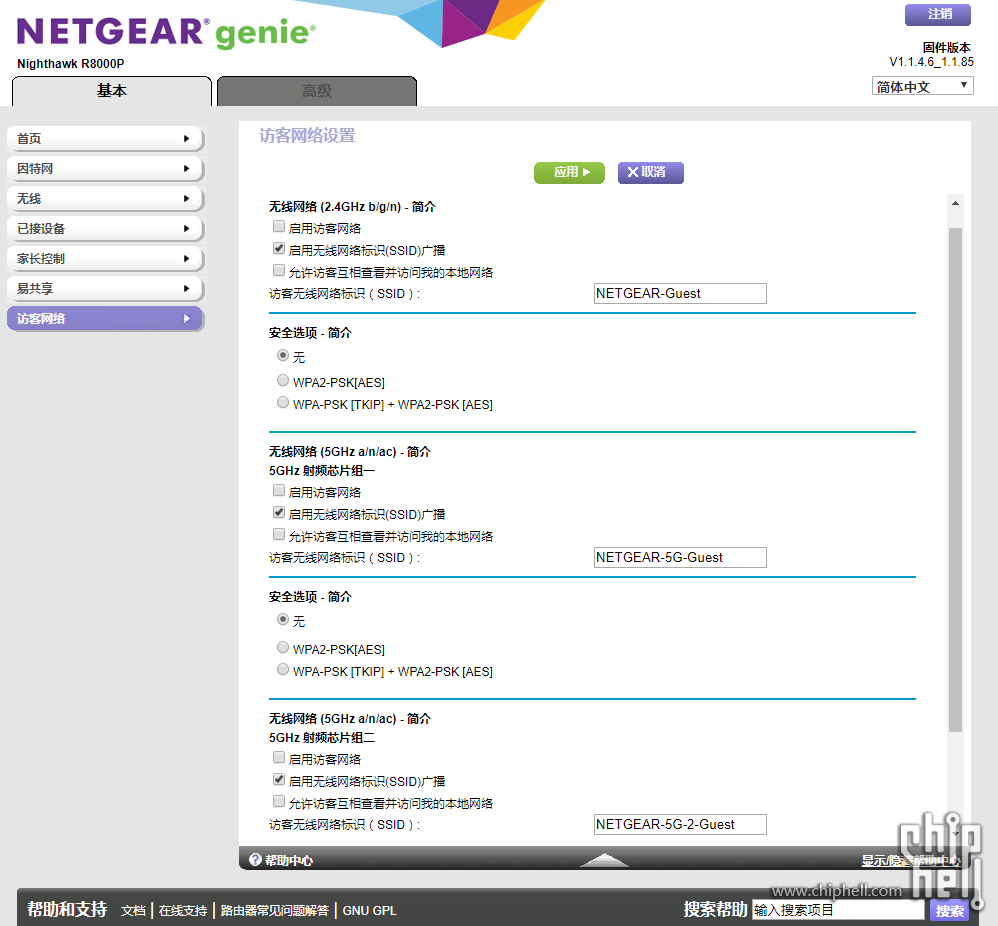Click the arrow icon on 因特网 item
This screenshot has height=926, width=998.
186,169
